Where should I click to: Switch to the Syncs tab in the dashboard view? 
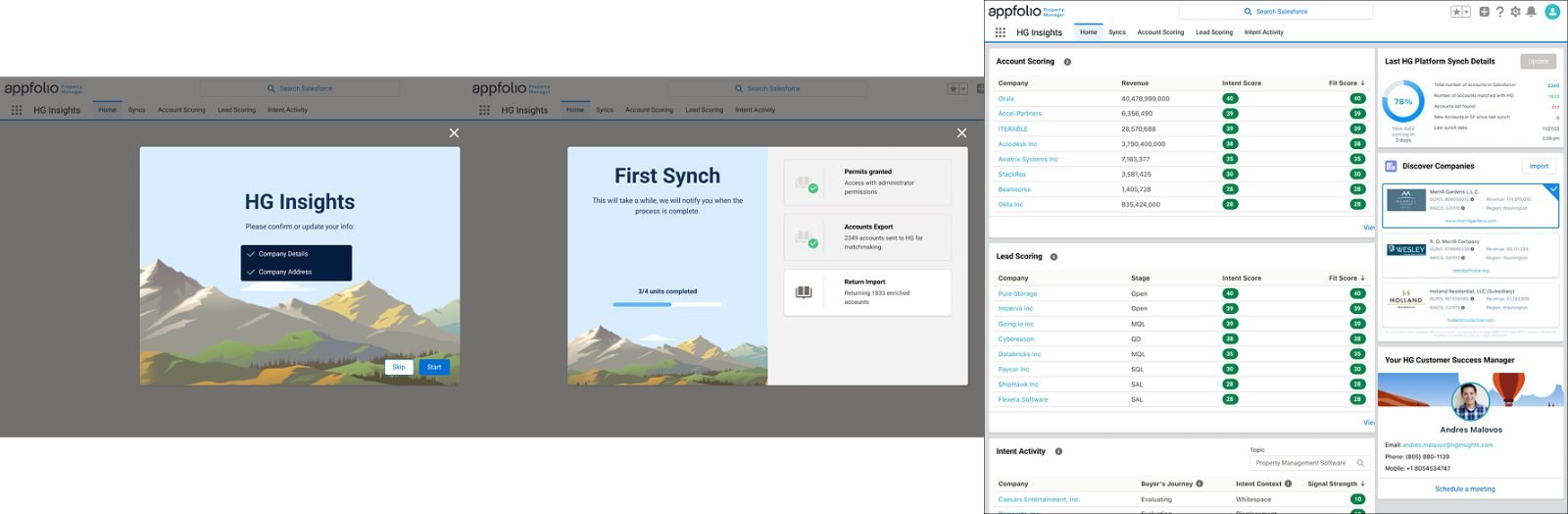point(1117,32)
